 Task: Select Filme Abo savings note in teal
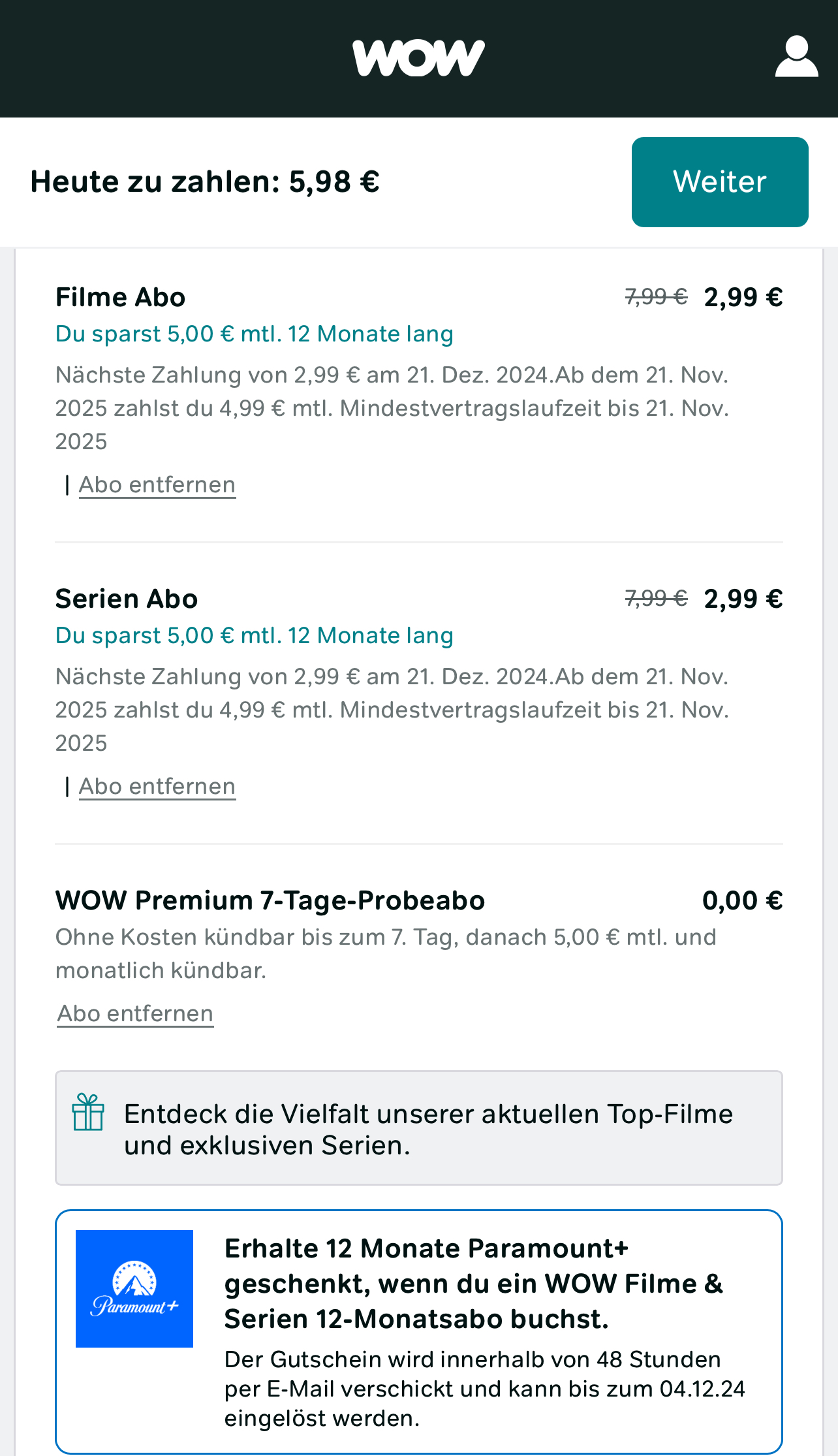(255, 334)
